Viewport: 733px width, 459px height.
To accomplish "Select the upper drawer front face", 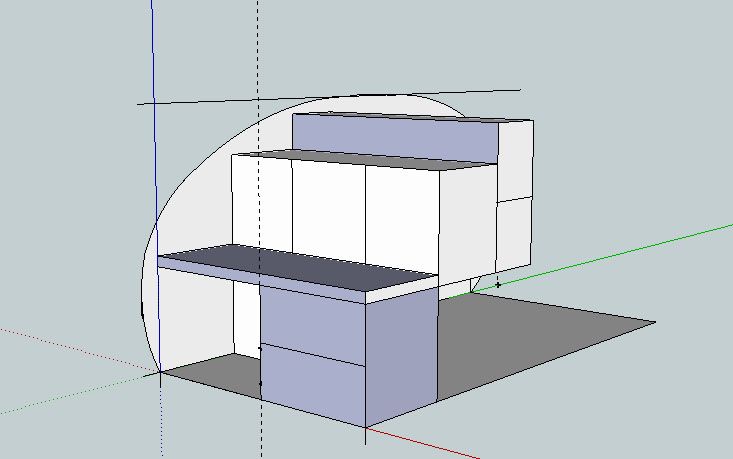I will pyautogui.click(x=312, y=324).
